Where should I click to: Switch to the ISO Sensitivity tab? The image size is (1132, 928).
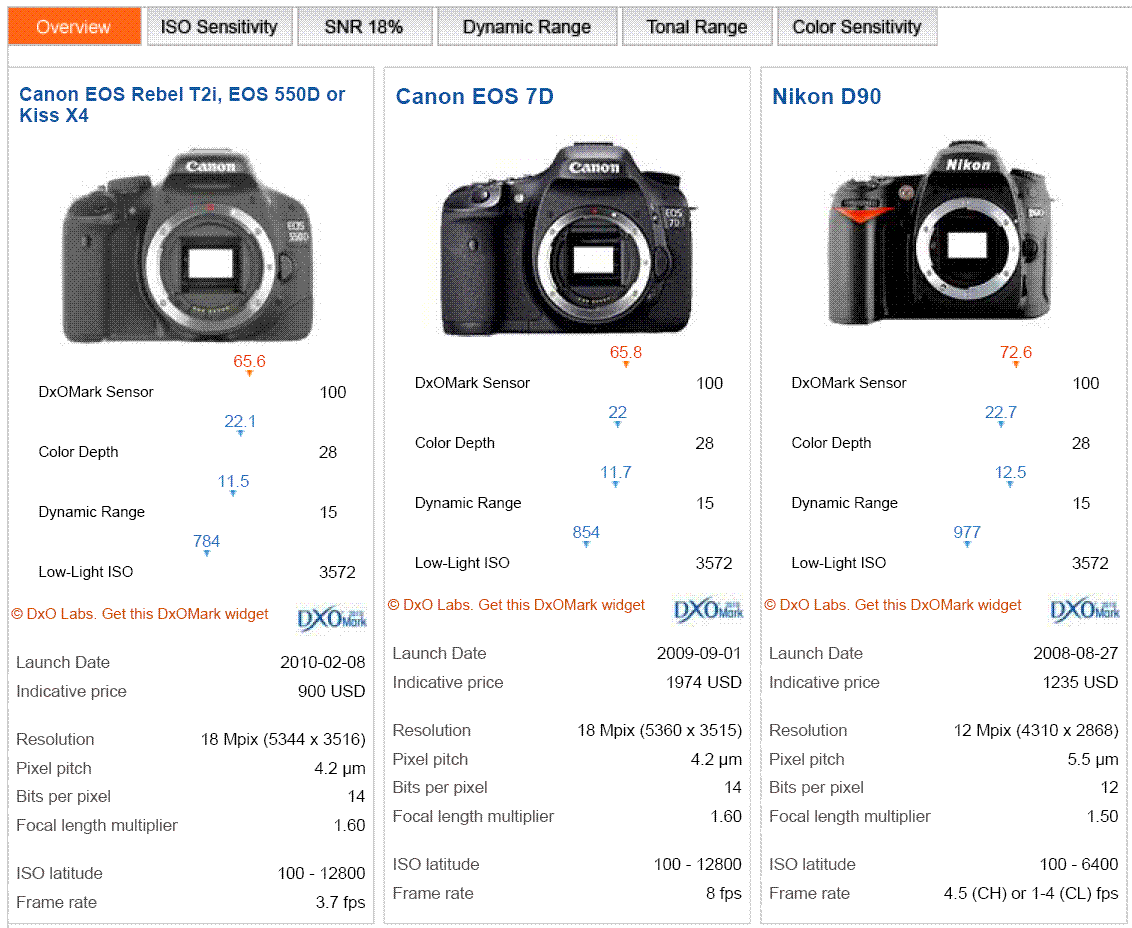(220, 27)
